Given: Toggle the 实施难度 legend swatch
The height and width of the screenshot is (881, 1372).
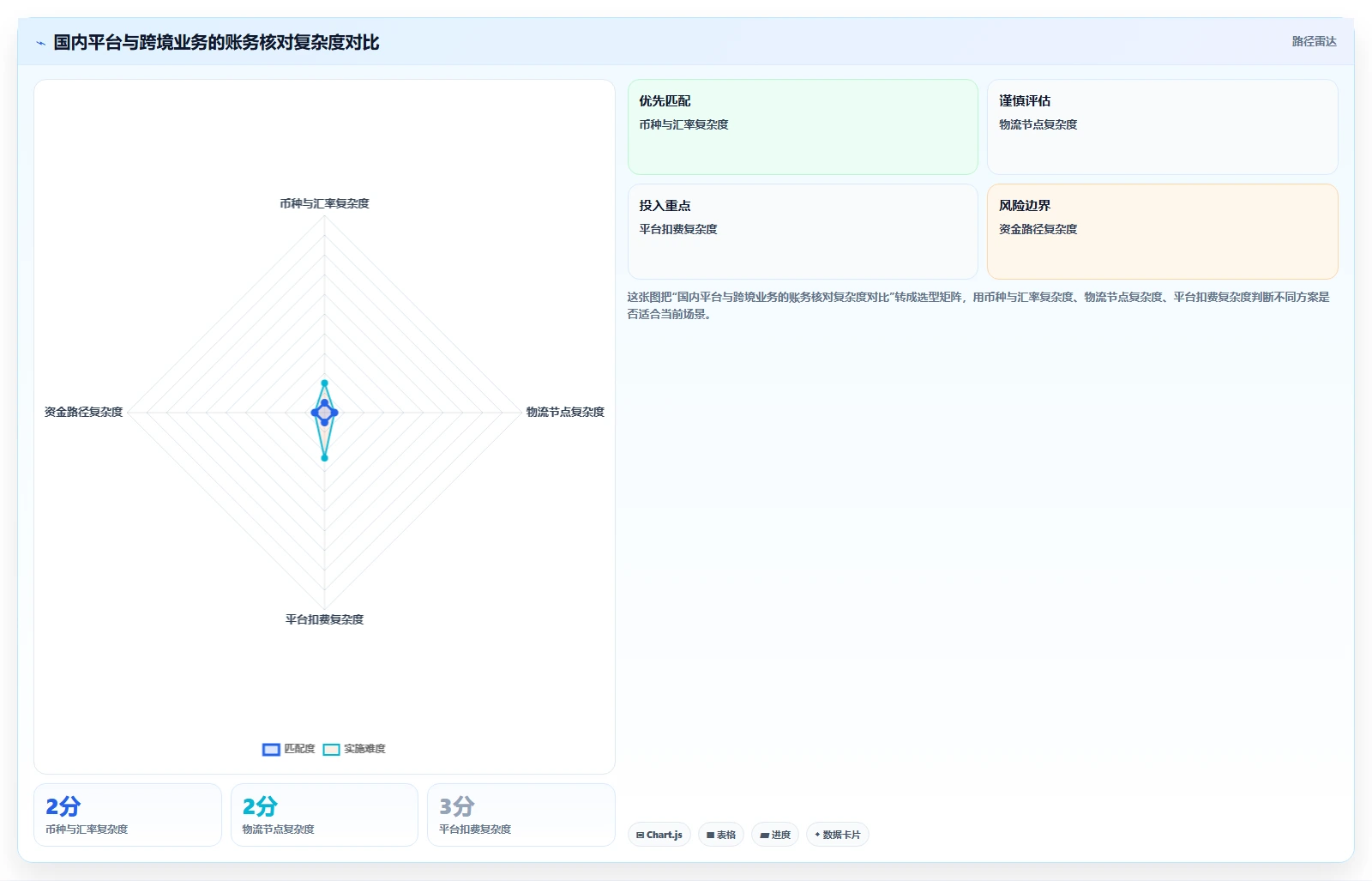Looking at the screenshot, I should [331, 749].
